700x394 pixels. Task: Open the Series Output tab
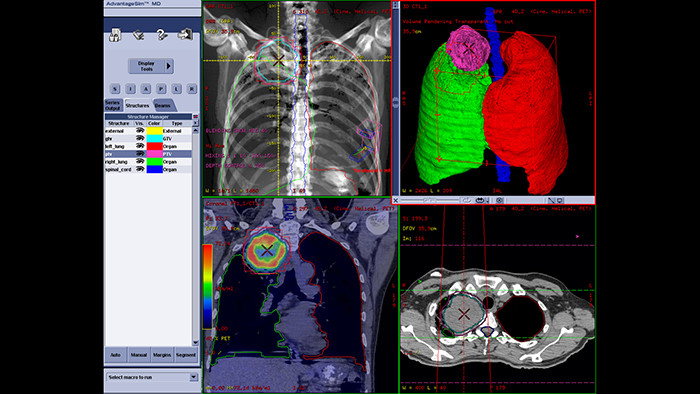point(113,105)
